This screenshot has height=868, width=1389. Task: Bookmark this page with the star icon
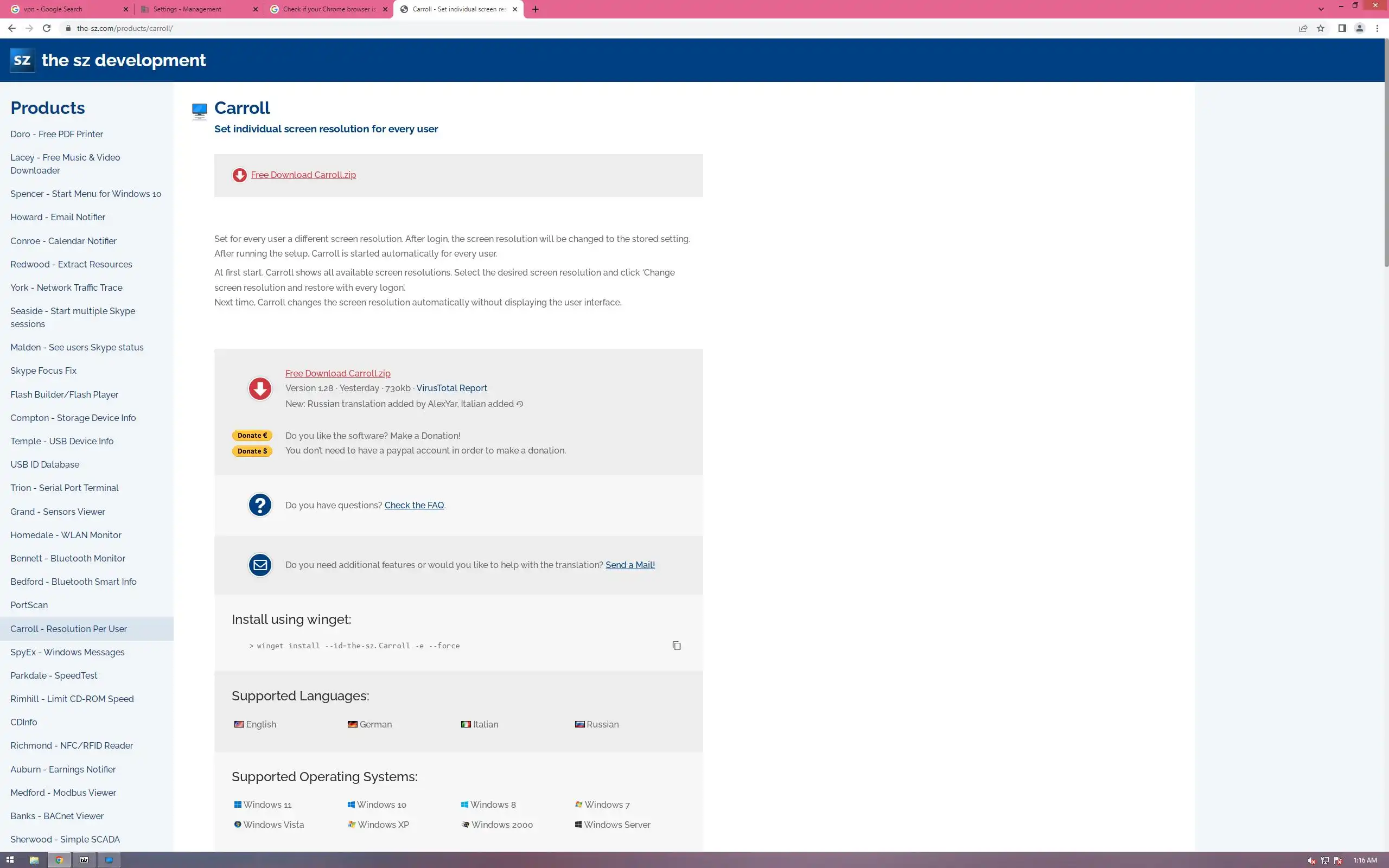coord(1320,28)
